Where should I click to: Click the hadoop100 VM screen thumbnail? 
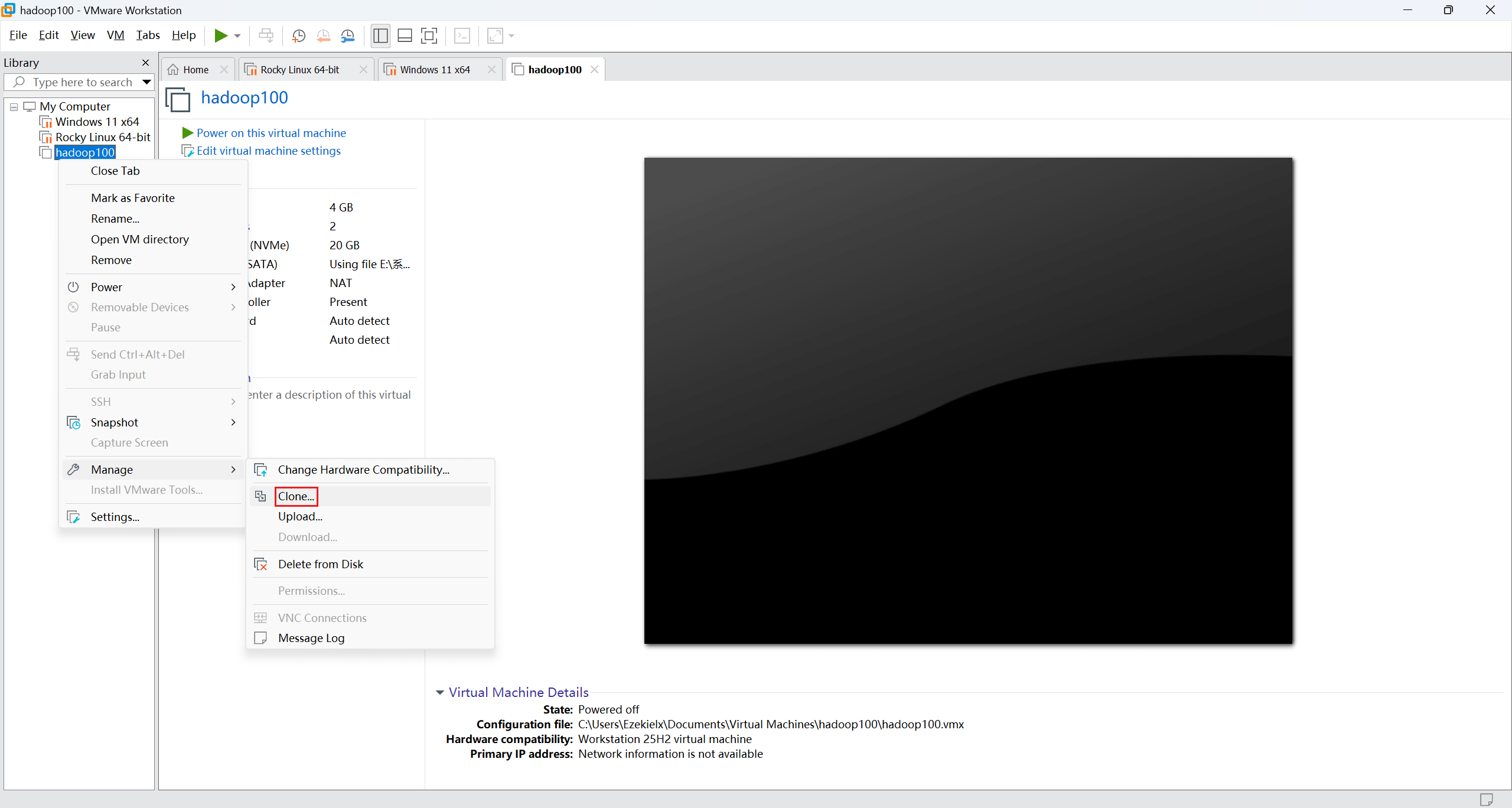point(968,400)
